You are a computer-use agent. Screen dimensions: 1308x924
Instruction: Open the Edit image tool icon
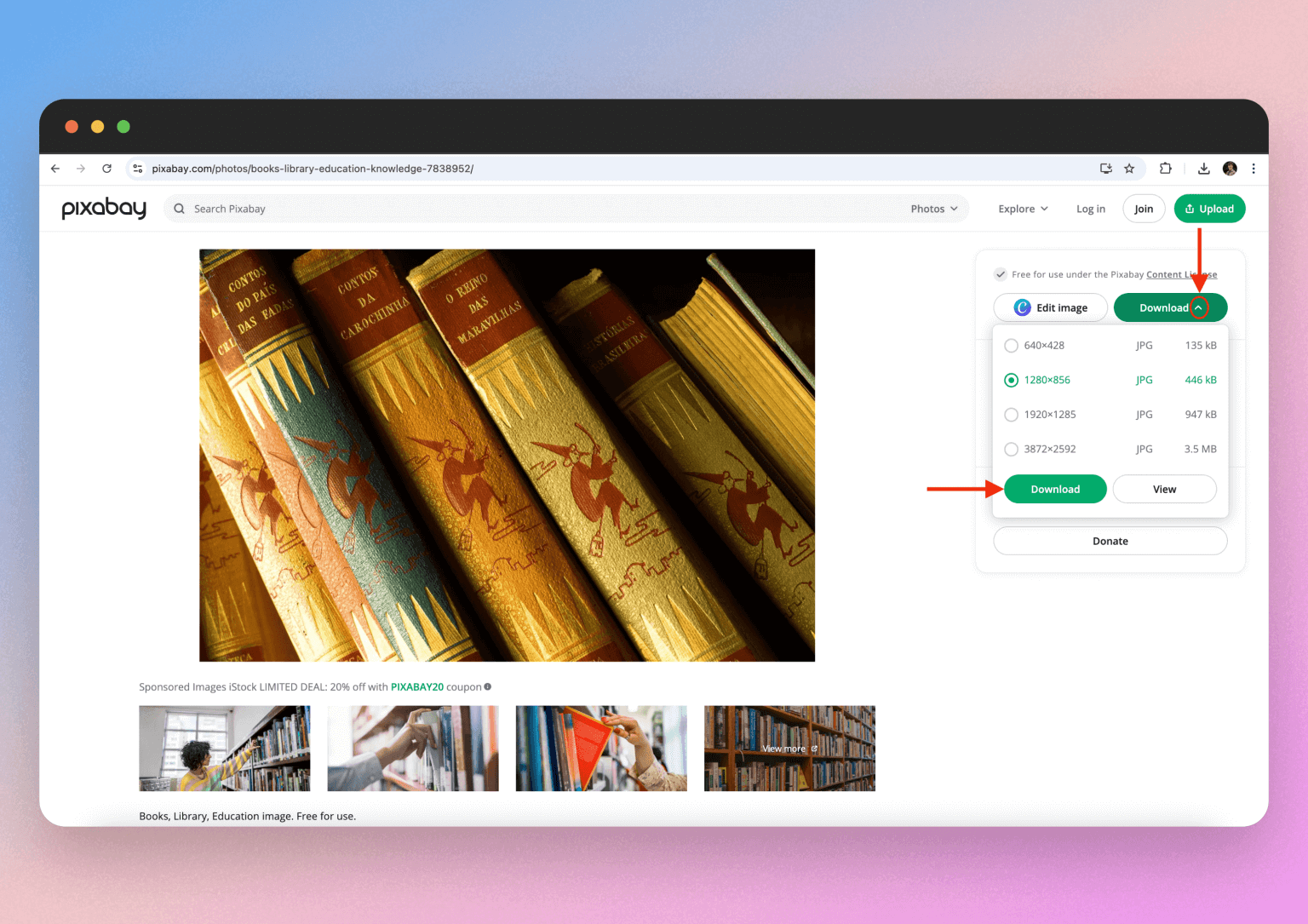(x=1021, y=307)
